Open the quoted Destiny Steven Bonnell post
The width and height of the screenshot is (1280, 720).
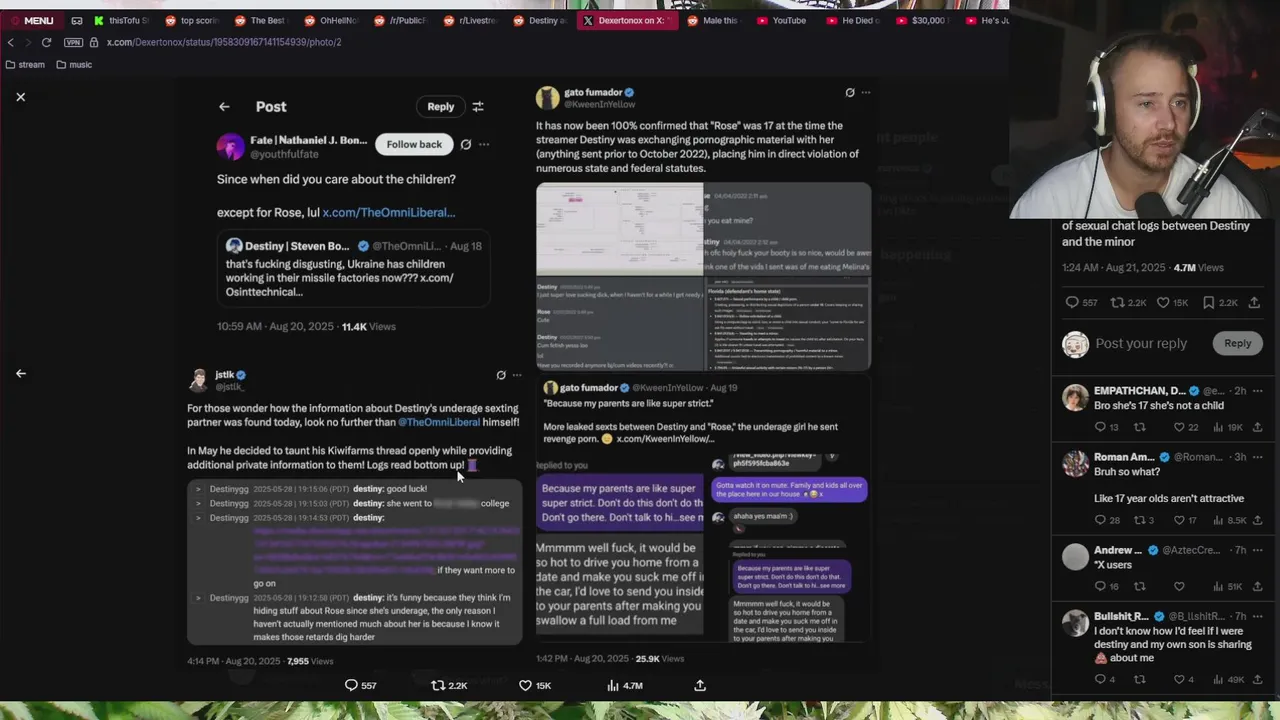coord(353,269)
